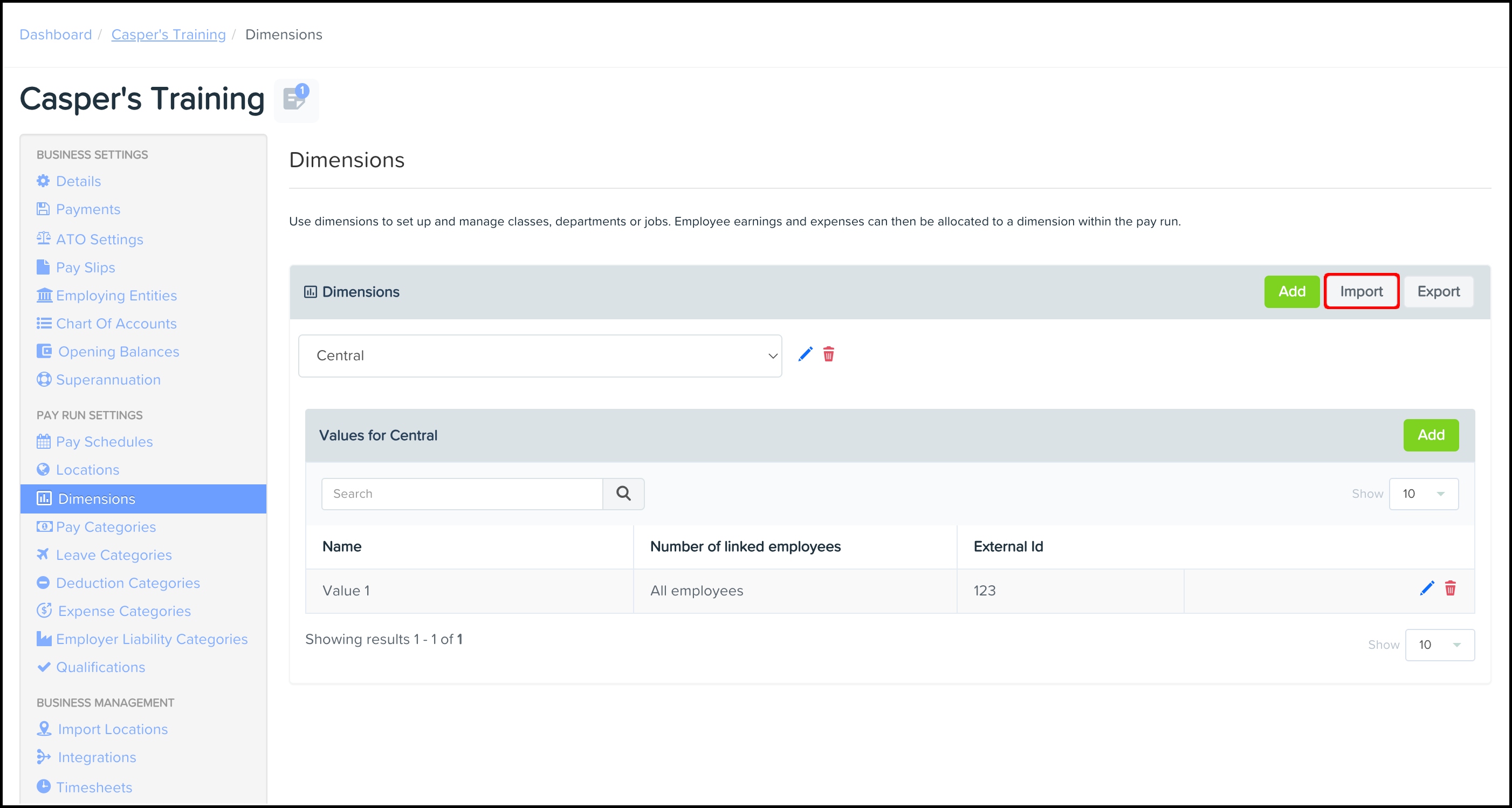Viewport: 1512px width, 808px height.
Task: Go to Employing Entities settings
Action: (116, 296)
